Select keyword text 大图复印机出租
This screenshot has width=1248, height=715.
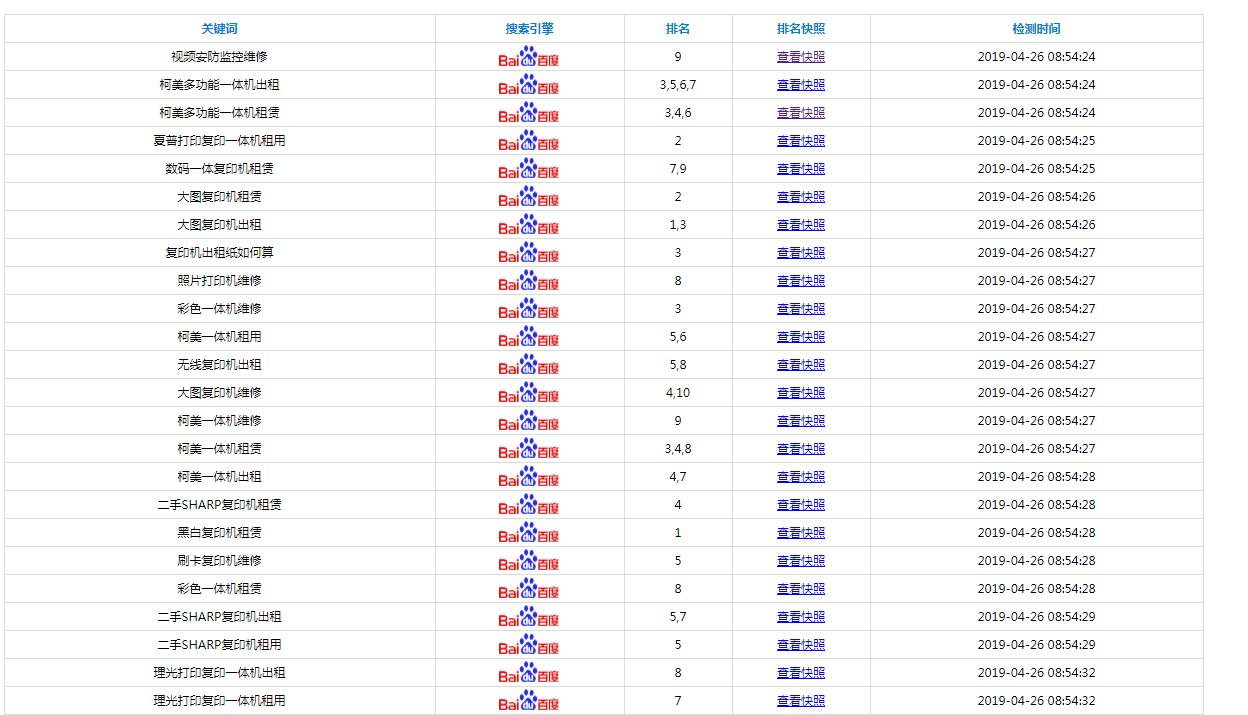pyautogui.click(x=219, y=225)
